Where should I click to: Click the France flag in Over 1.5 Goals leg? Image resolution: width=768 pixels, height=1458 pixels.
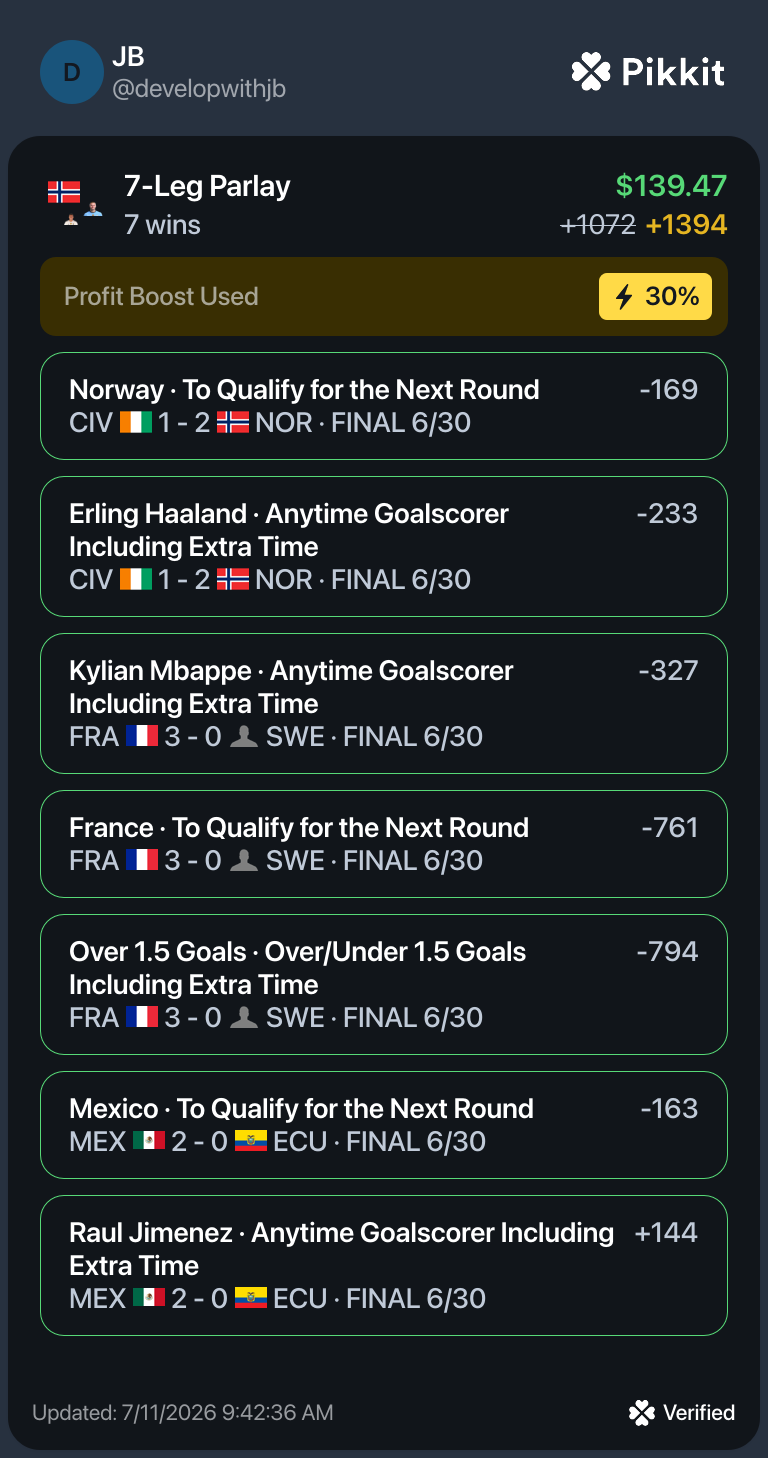pos(142,1017)
